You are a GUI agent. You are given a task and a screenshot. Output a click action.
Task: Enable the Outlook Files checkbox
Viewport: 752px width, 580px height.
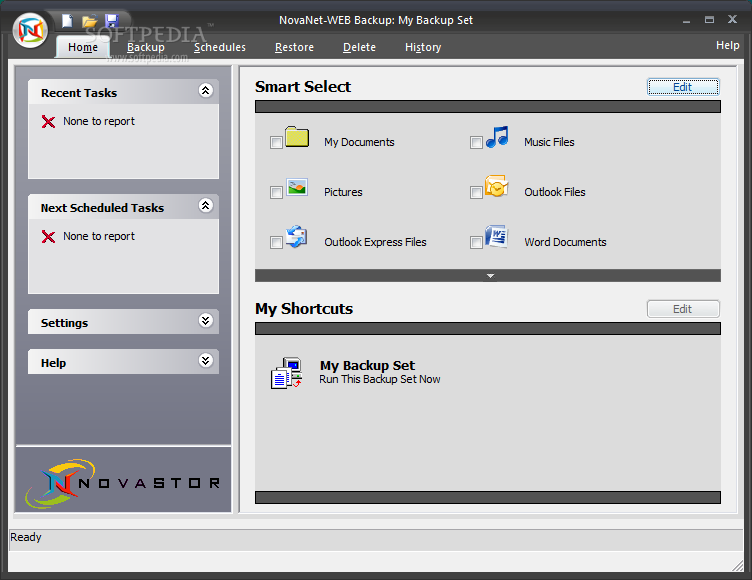click(x=476, y=192)
